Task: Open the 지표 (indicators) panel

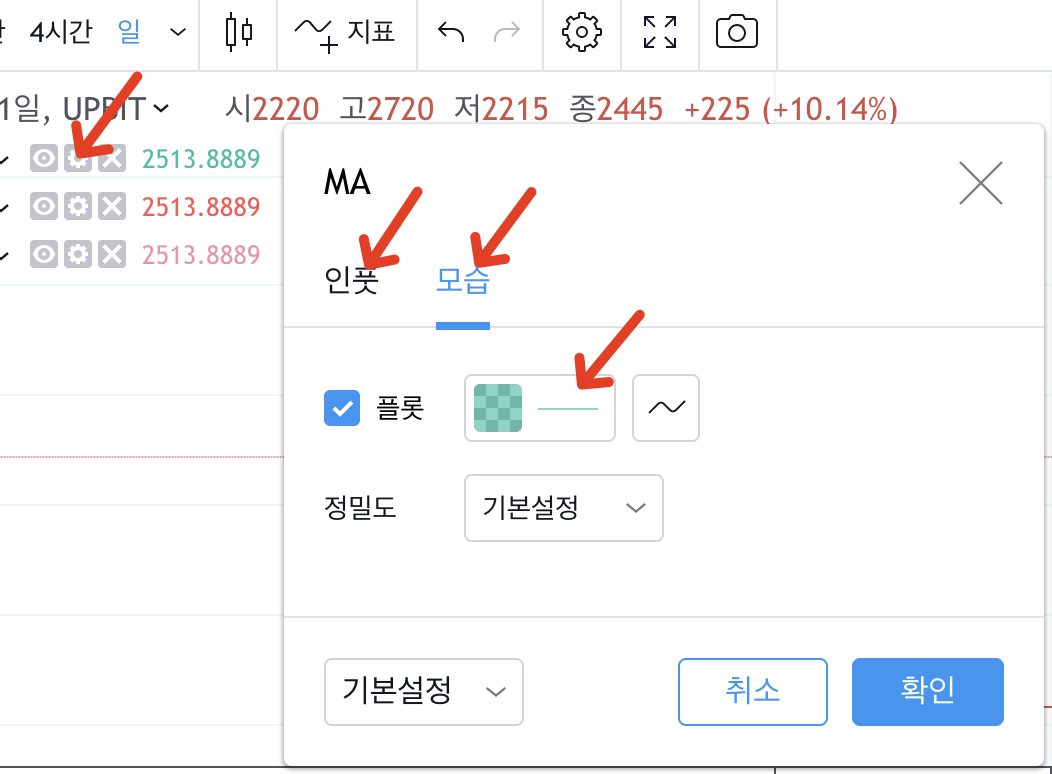Action: tap(345, 33)
